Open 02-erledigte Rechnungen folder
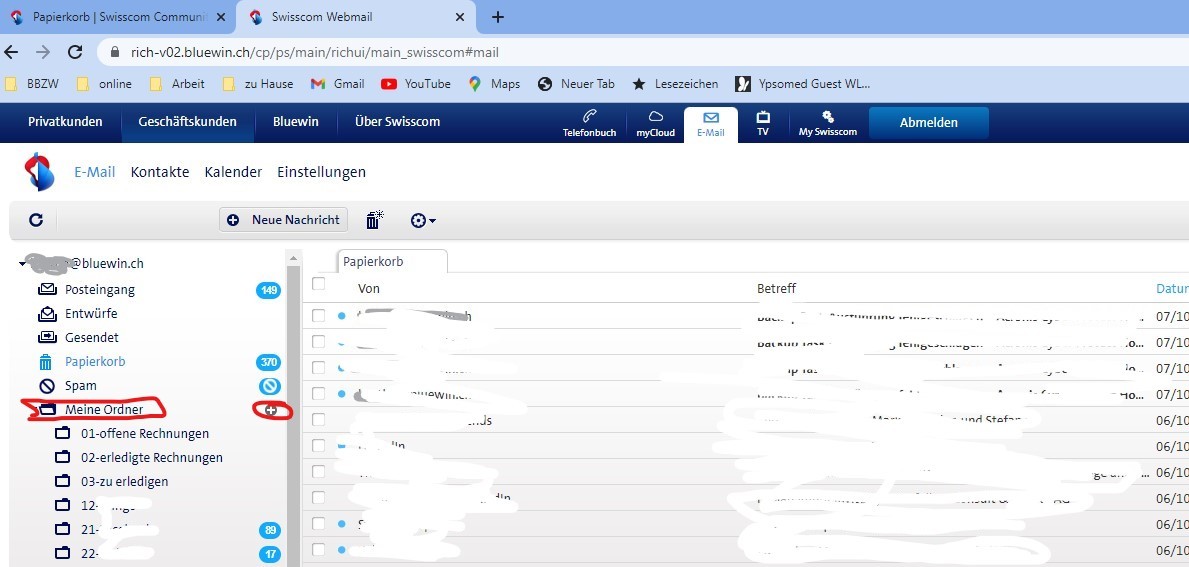The image size is (1189, 567). pyautogui.click(x=152, y=458)
